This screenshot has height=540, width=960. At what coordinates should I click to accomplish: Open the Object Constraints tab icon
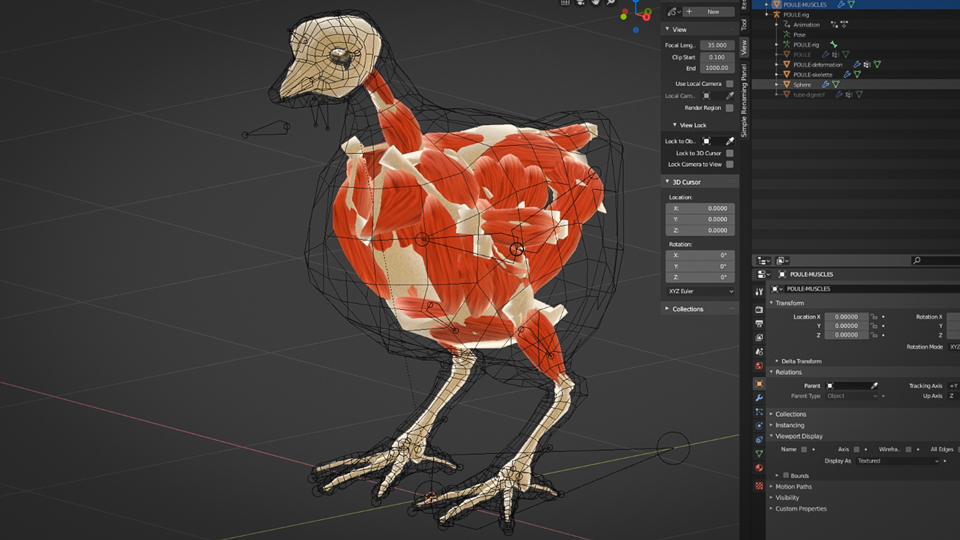[x=759, y=440]
